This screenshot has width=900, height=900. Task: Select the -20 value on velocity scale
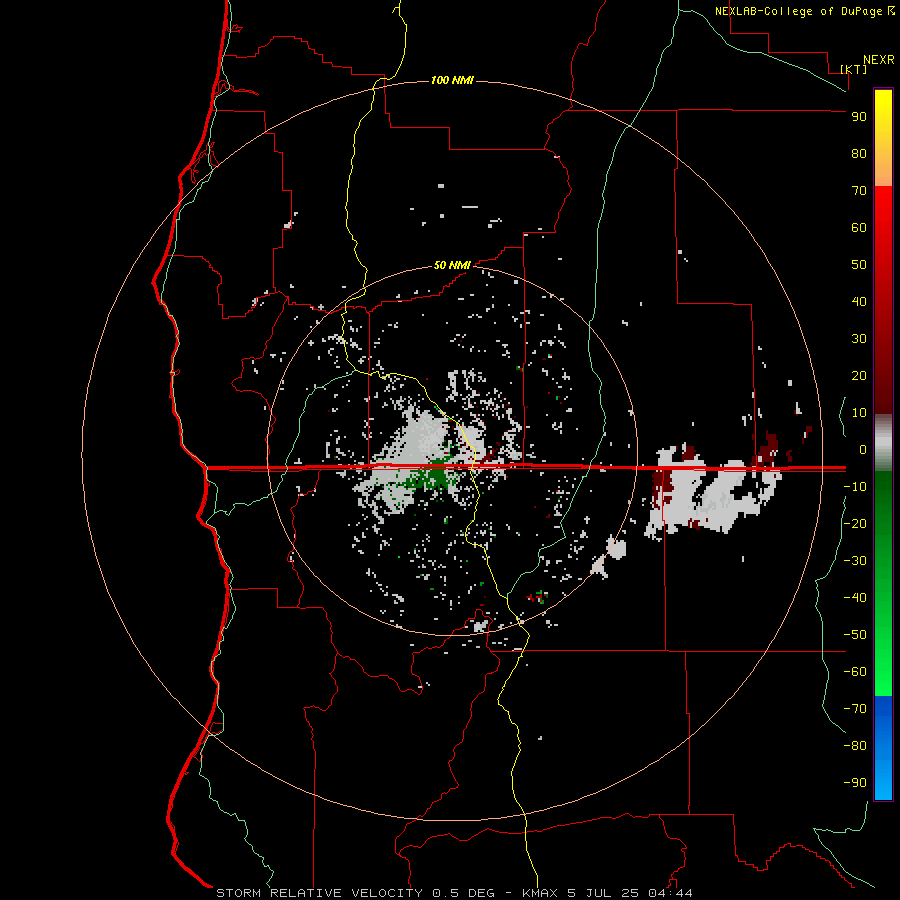[855, 524]
